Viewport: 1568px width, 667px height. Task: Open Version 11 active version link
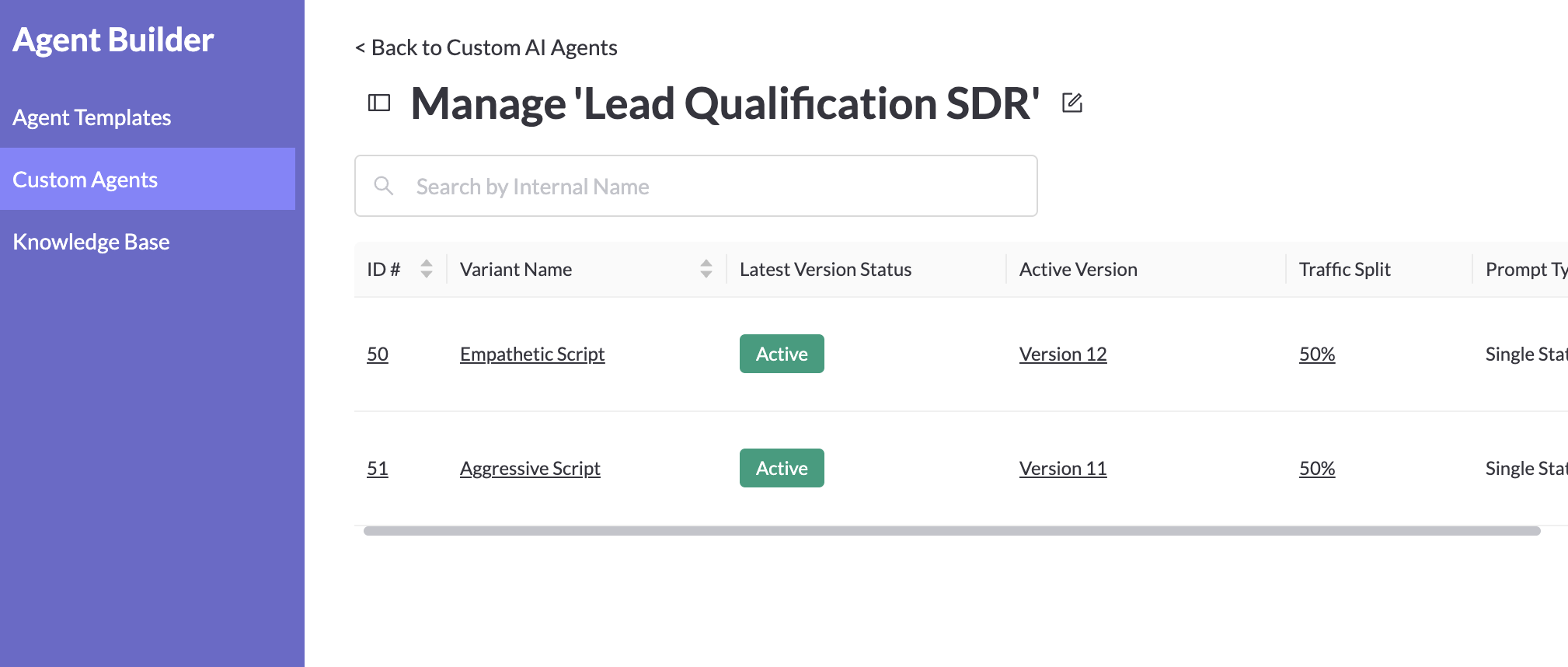tap(1063, 469)
